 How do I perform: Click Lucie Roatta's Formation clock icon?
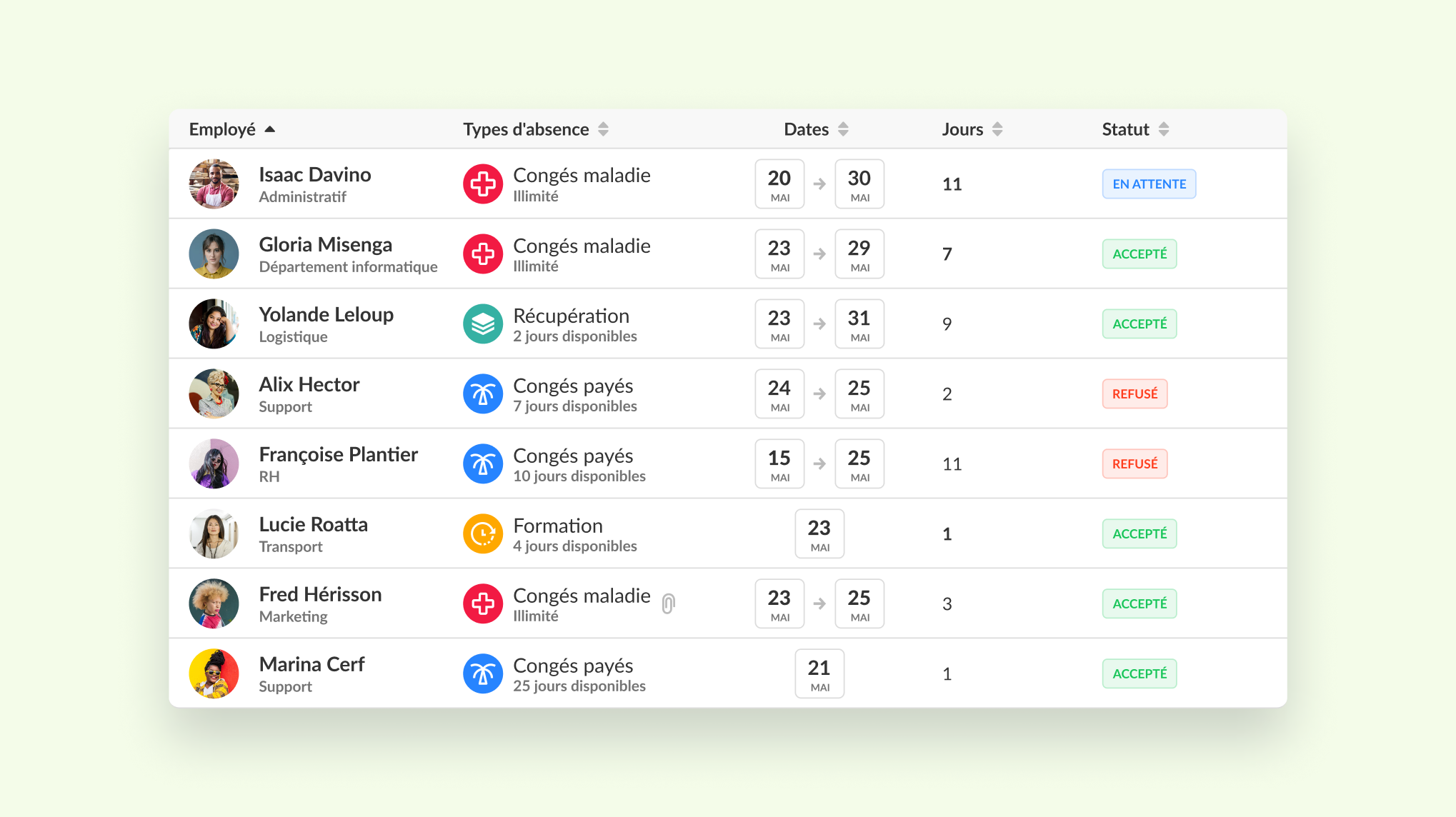[x=483, y=534]
